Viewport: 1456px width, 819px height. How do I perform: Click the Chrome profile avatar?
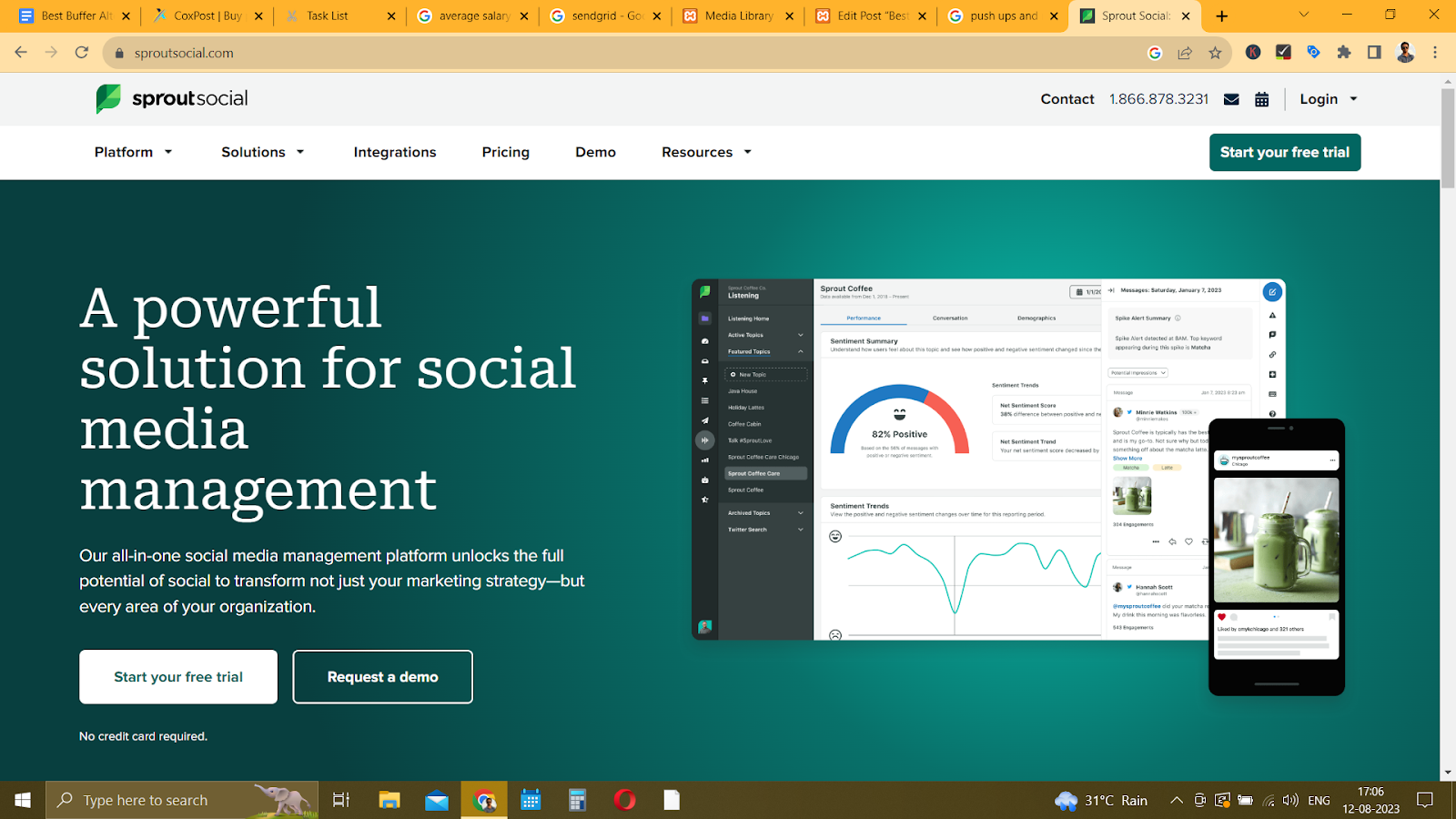click(1405, 53)
